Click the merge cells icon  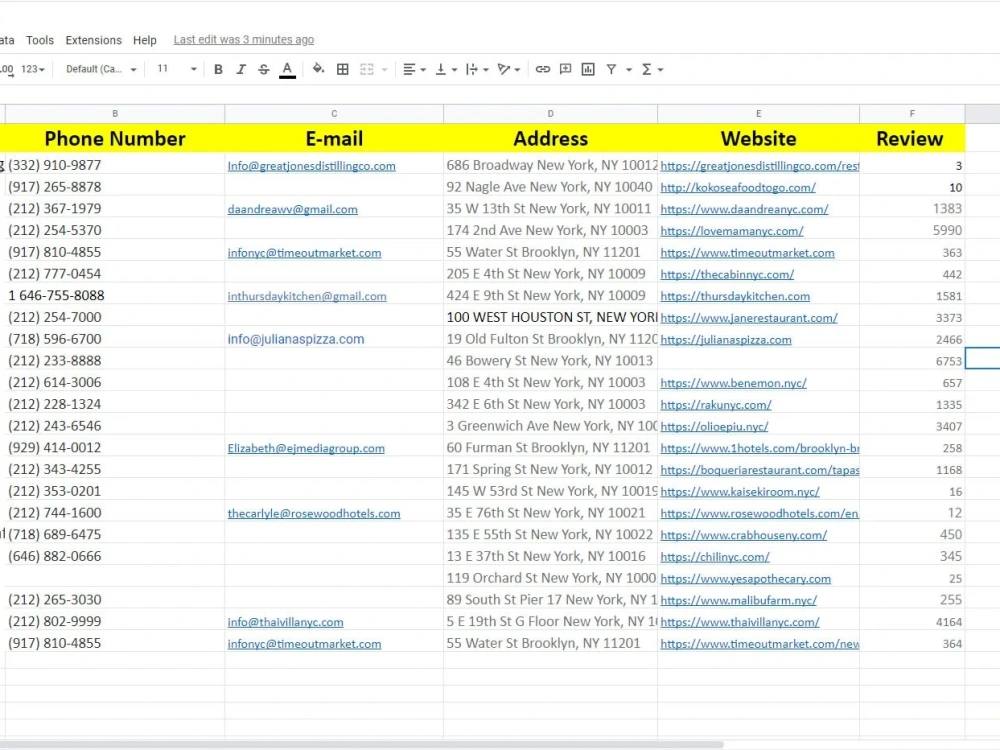click(x=367, y=70)
